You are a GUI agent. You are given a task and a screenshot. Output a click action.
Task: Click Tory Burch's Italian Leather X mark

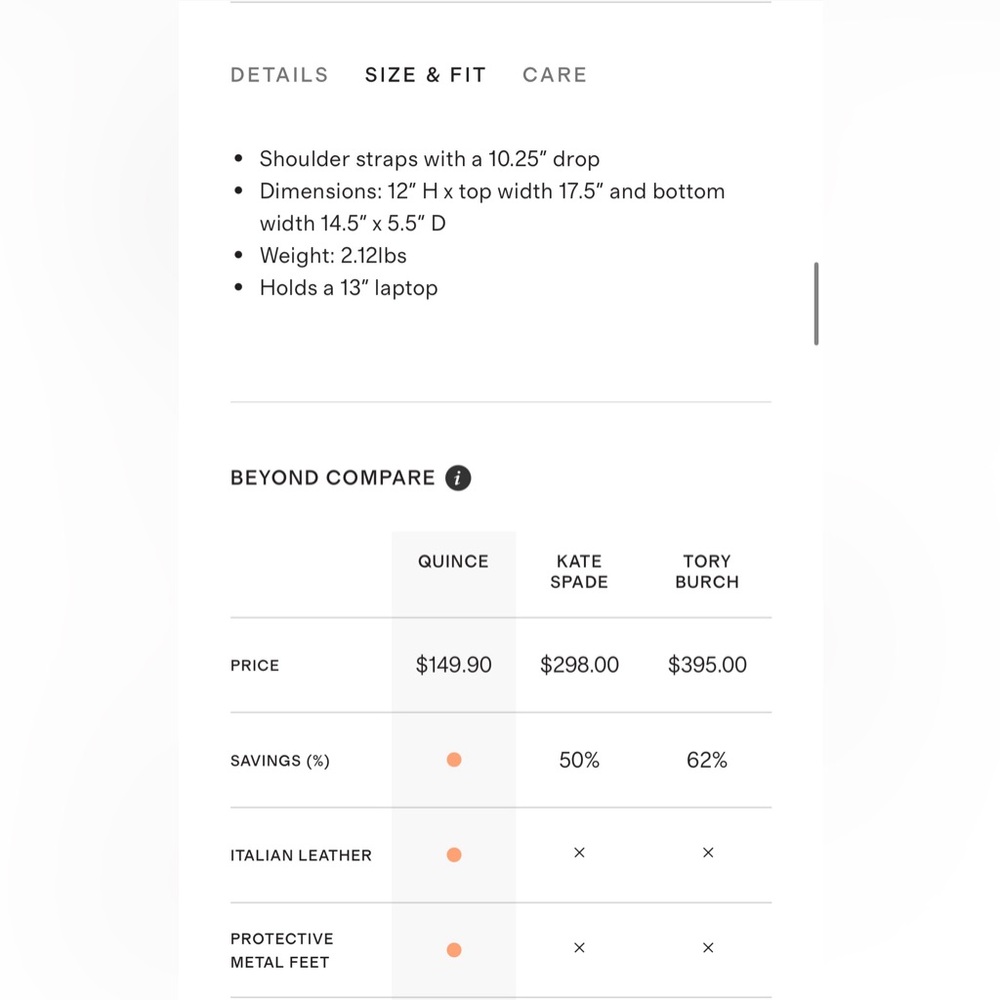(708, 853)
